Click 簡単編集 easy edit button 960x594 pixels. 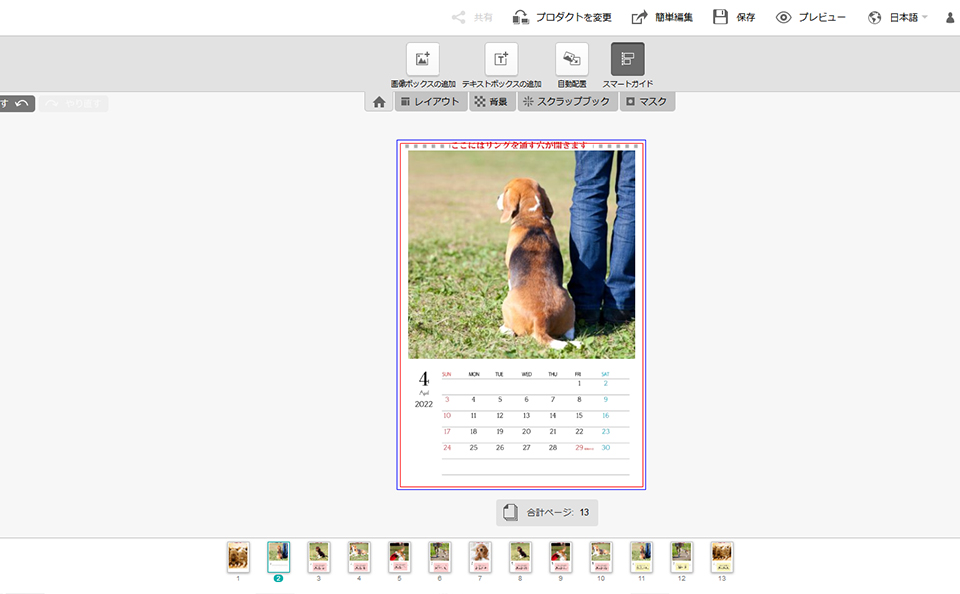662,17
